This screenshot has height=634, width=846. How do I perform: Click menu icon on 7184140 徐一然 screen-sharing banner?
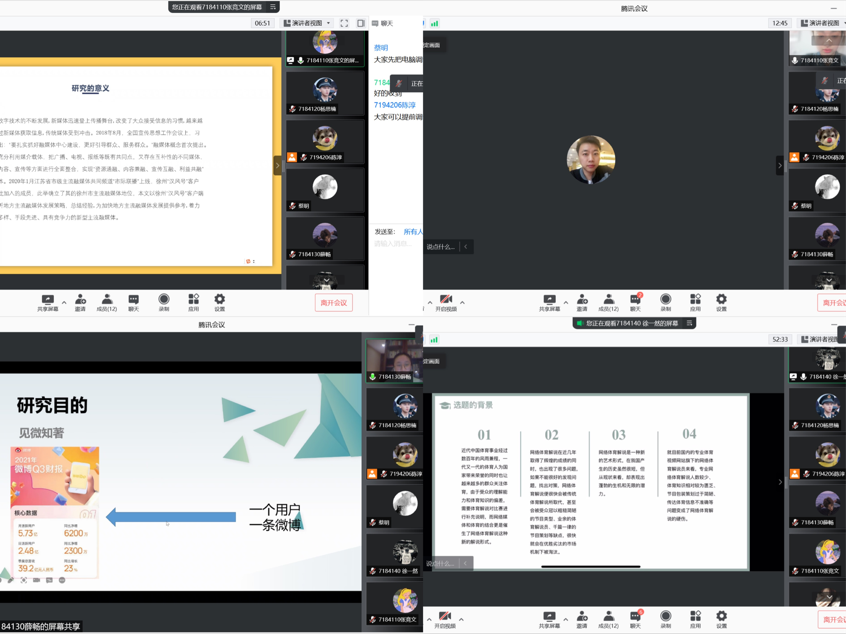[688, 323]
